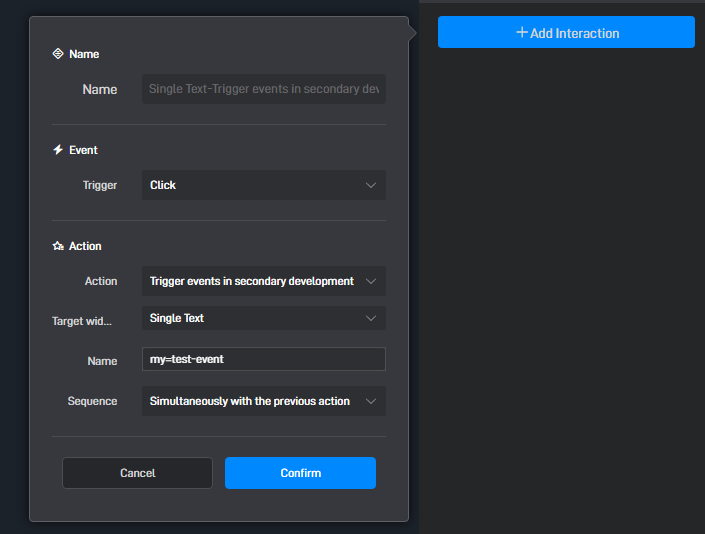Confirm the interaction settings

pyautogui.click(x=300, y=473)
